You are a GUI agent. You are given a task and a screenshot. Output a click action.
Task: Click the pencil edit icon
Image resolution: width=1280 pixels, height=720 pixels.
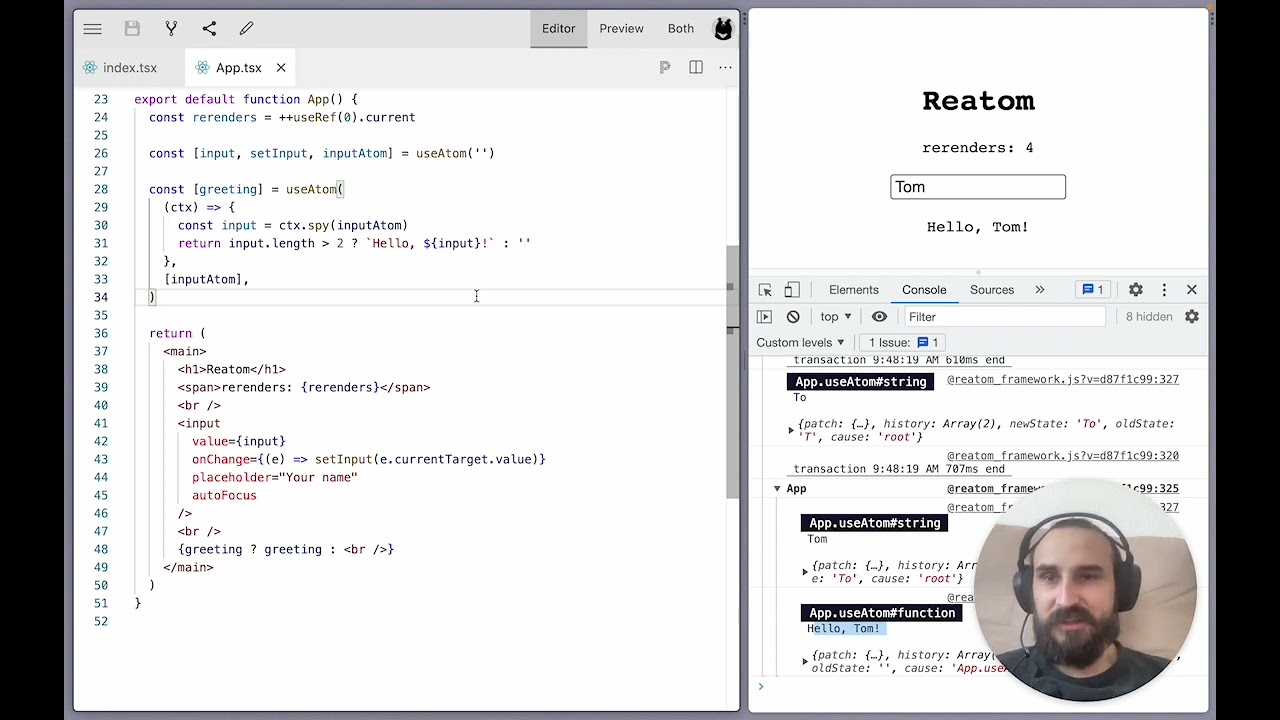(x=247, y=29)
